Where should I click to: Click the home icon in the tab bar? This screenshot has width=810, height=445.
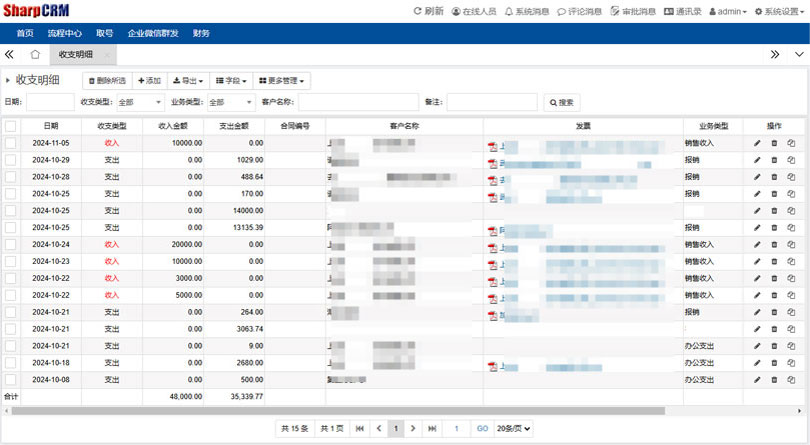click(x=35, y=54)
